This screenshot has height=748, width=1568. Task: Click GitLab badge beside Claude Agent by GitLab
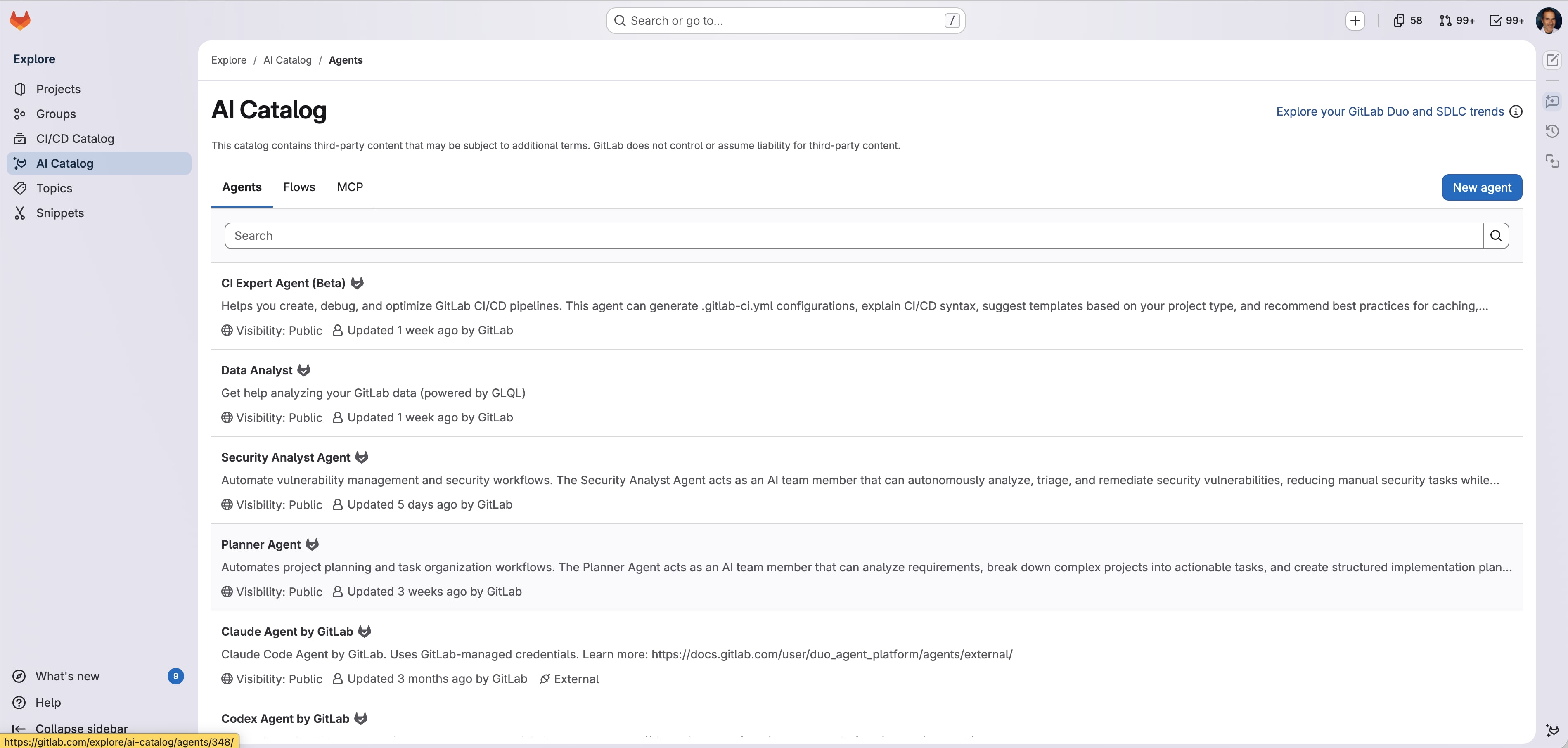[365, 631]
